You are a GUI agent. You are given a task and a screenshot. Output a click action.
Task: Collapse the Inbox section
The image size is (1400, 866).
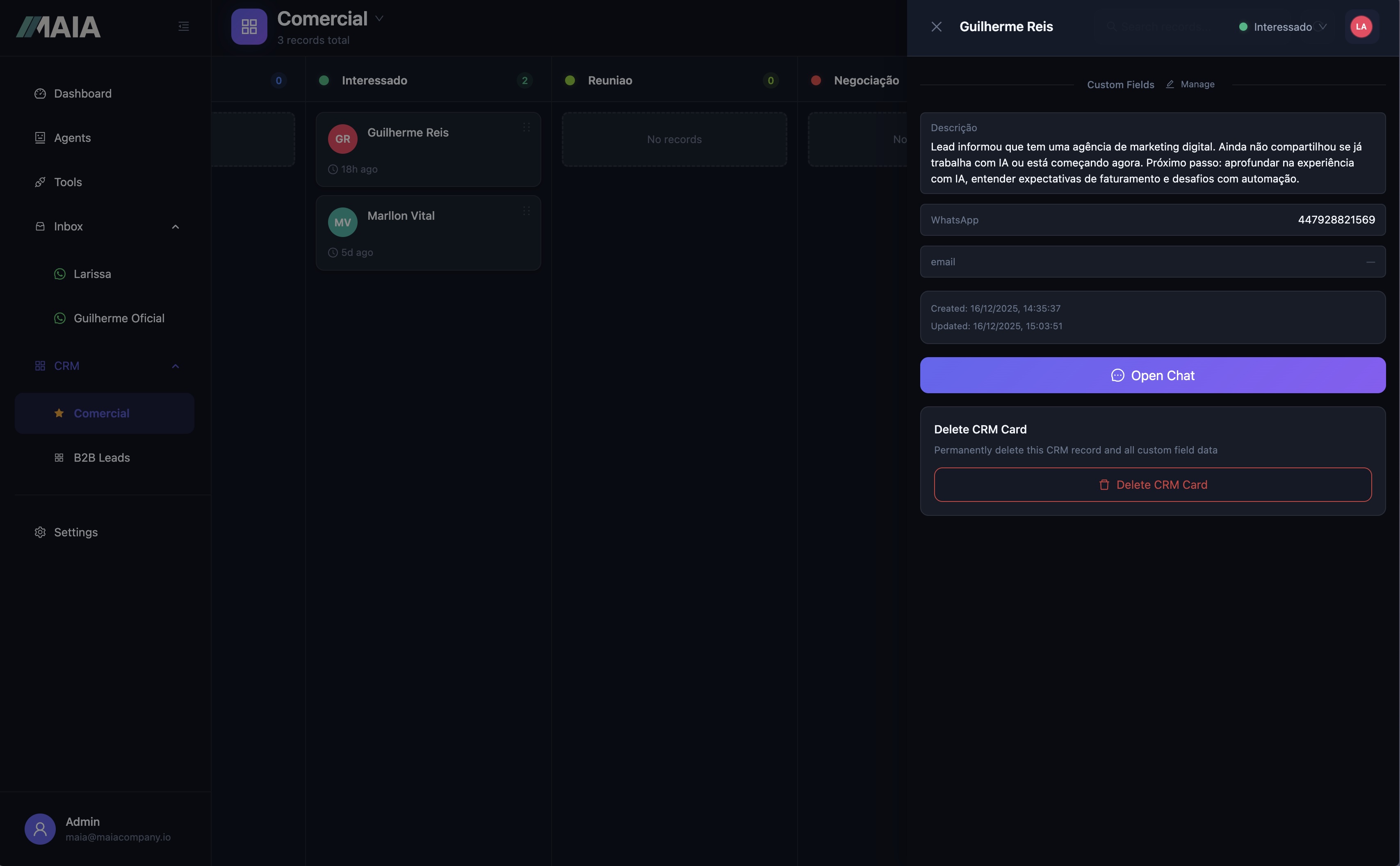[175, 227]
